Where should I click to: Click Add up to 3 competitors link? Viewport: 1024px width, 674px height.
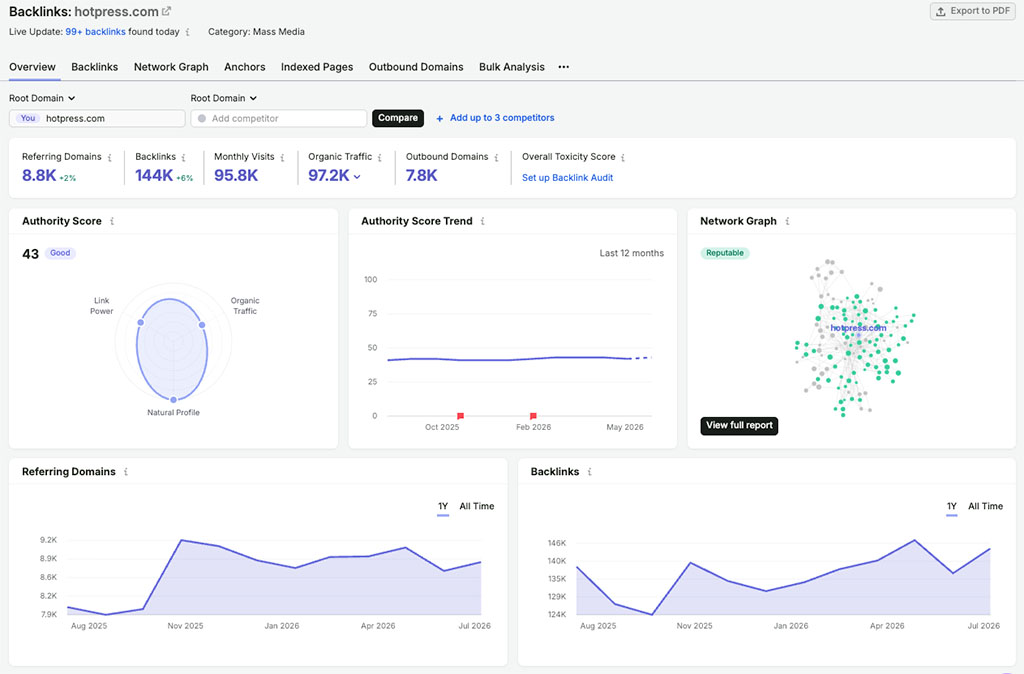[502, 118]
